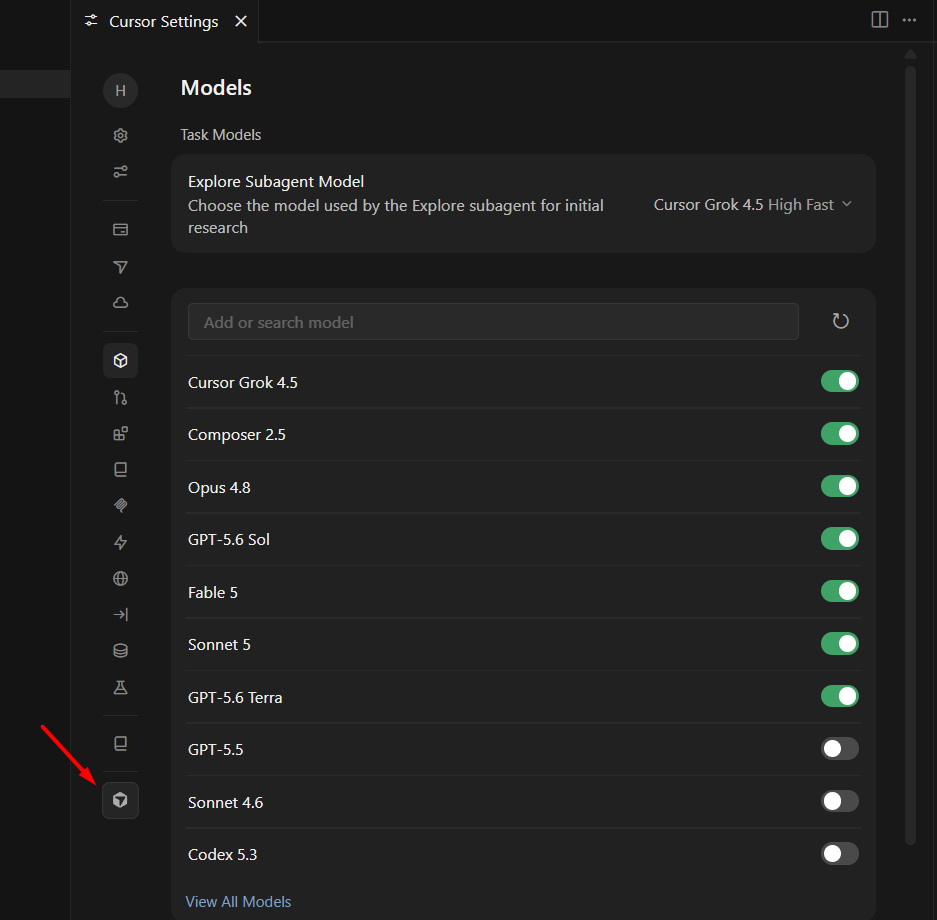Select the Cursor Settings tab
The image size is (937, 920).
163,22
